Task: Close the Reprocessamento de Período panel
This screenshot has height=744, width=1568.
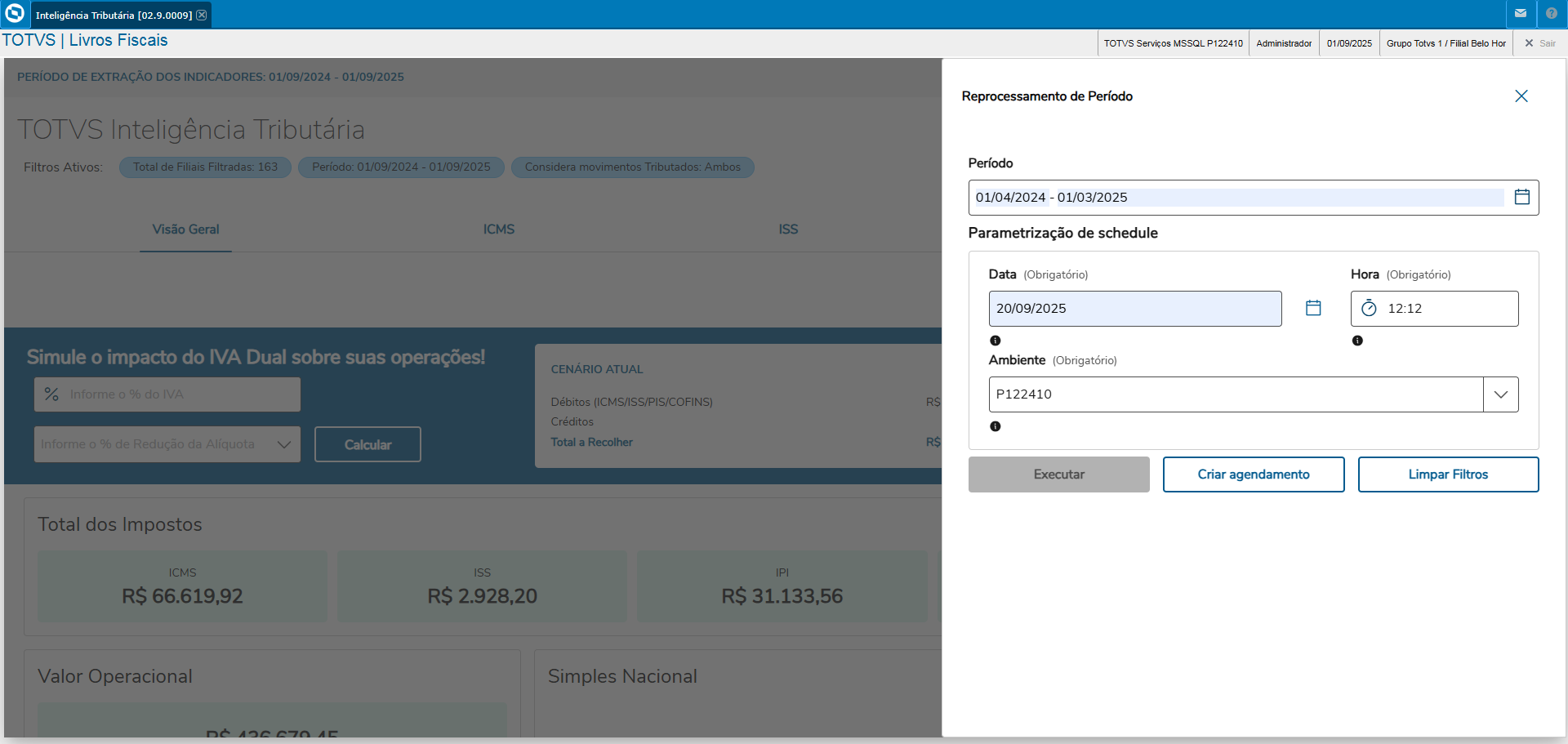Action: (x=1521, y=96)
